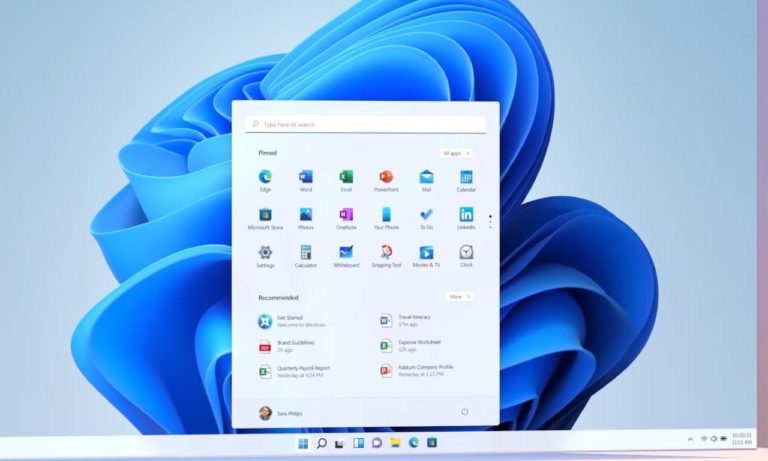This screenshot has width=768, height=461.
Task: Open Chat on the taskbar
Action: click(377, 443)
